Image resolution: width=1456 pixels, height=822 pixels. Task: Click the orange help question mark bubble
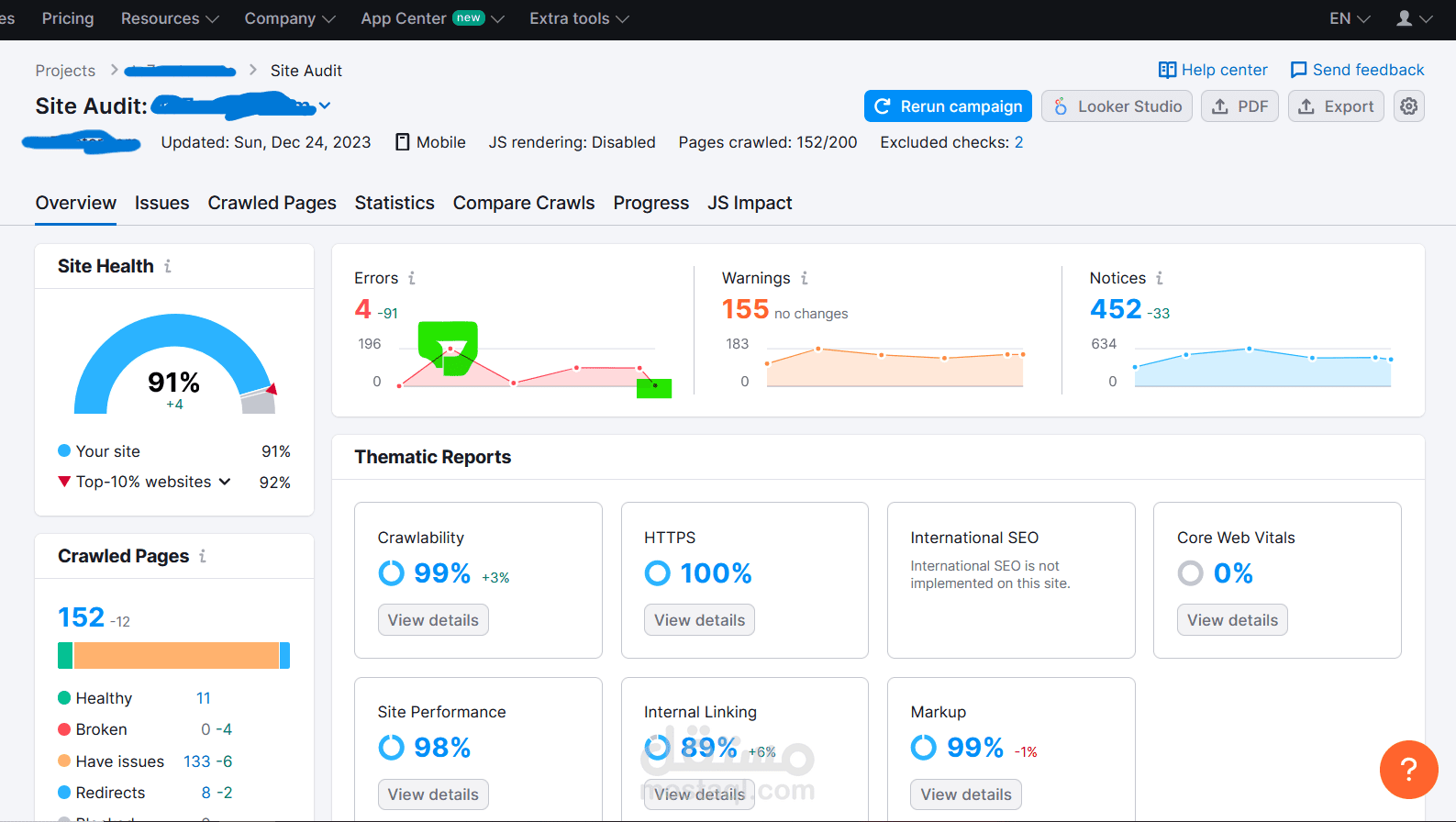tap(1408, 770)
